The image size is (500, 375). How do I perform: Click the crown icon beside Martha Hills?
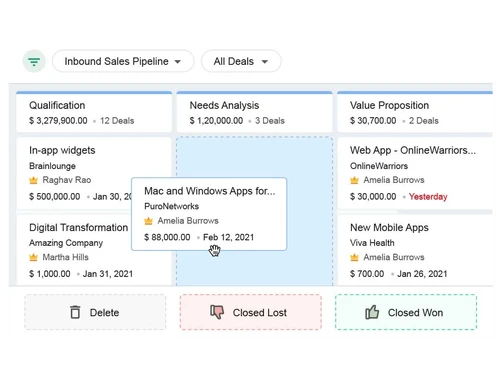[33, 257]
